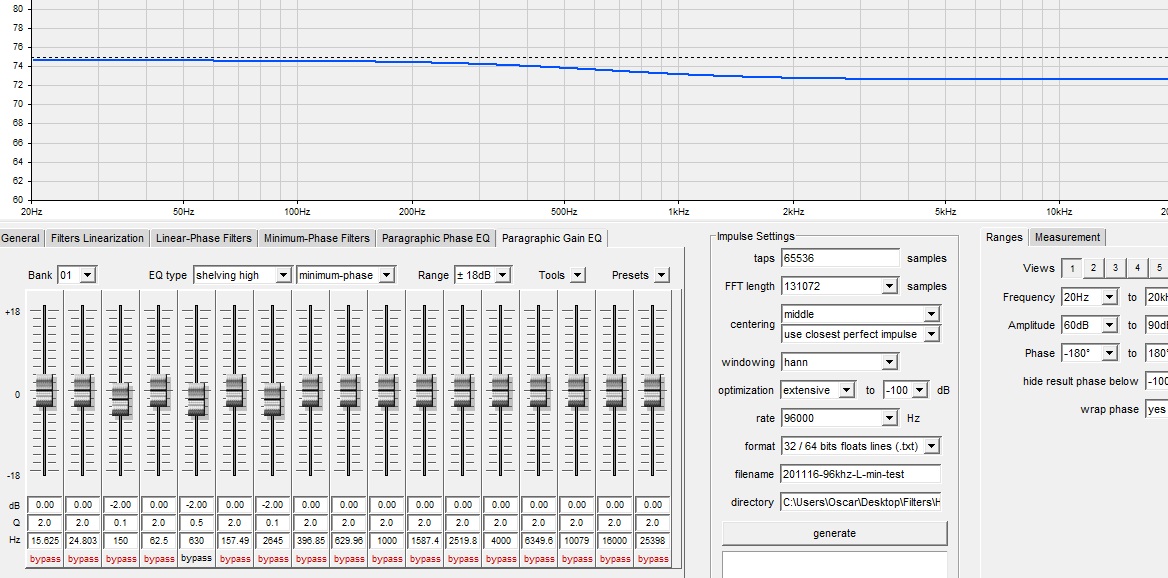This screenshot has height=578, width=1168.
Task: Click the filename input field
Action: coord(860,474)
